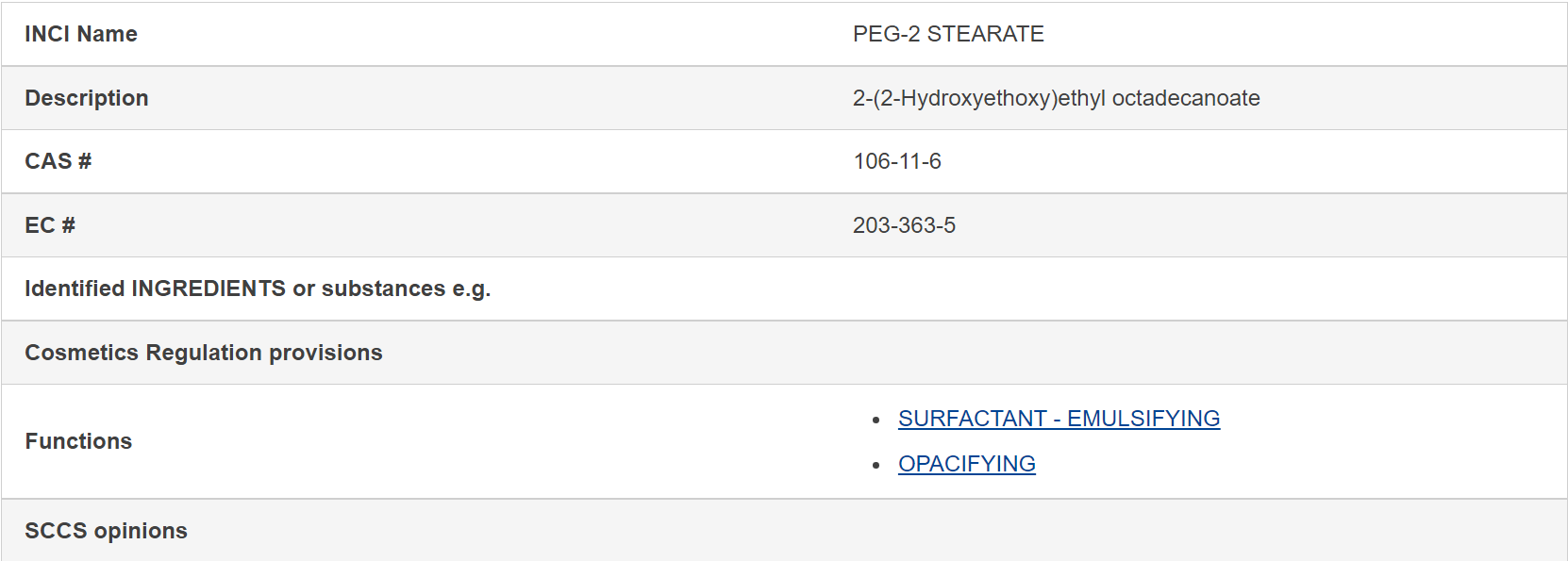
Task: Select EC number 203-363-5
Action: (904, 225)
